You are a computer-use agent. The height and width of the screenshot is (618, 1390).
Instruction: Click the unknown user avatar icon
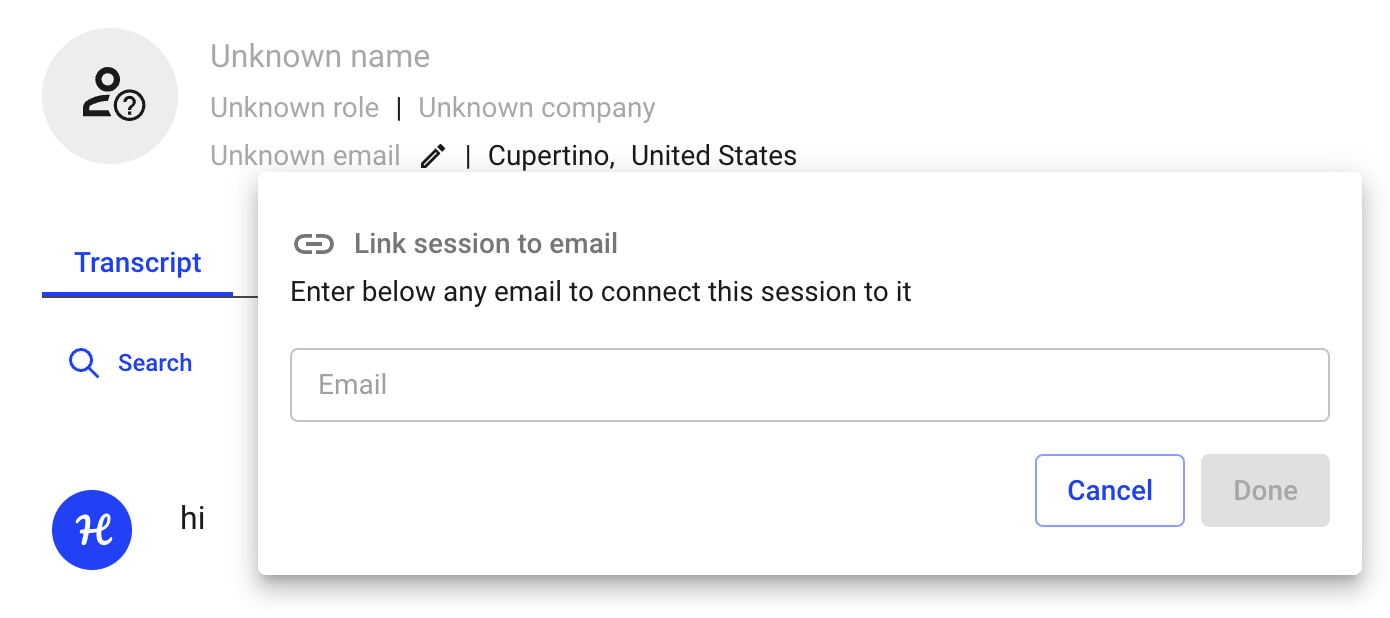(x=110, y=96)
